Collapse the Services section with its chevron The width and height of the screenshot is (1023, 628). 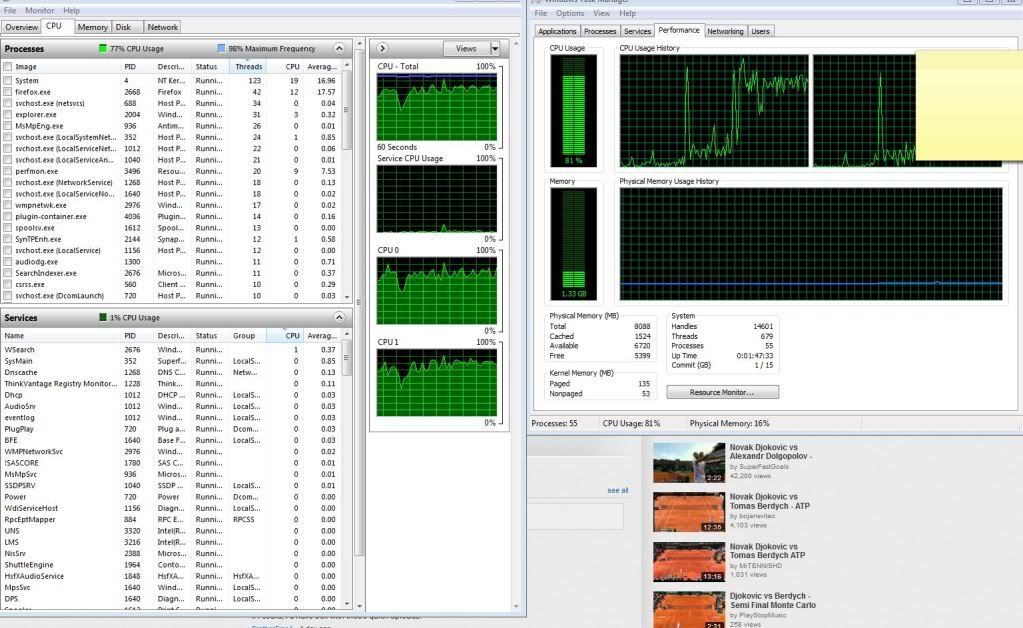[x=339, y=318]
